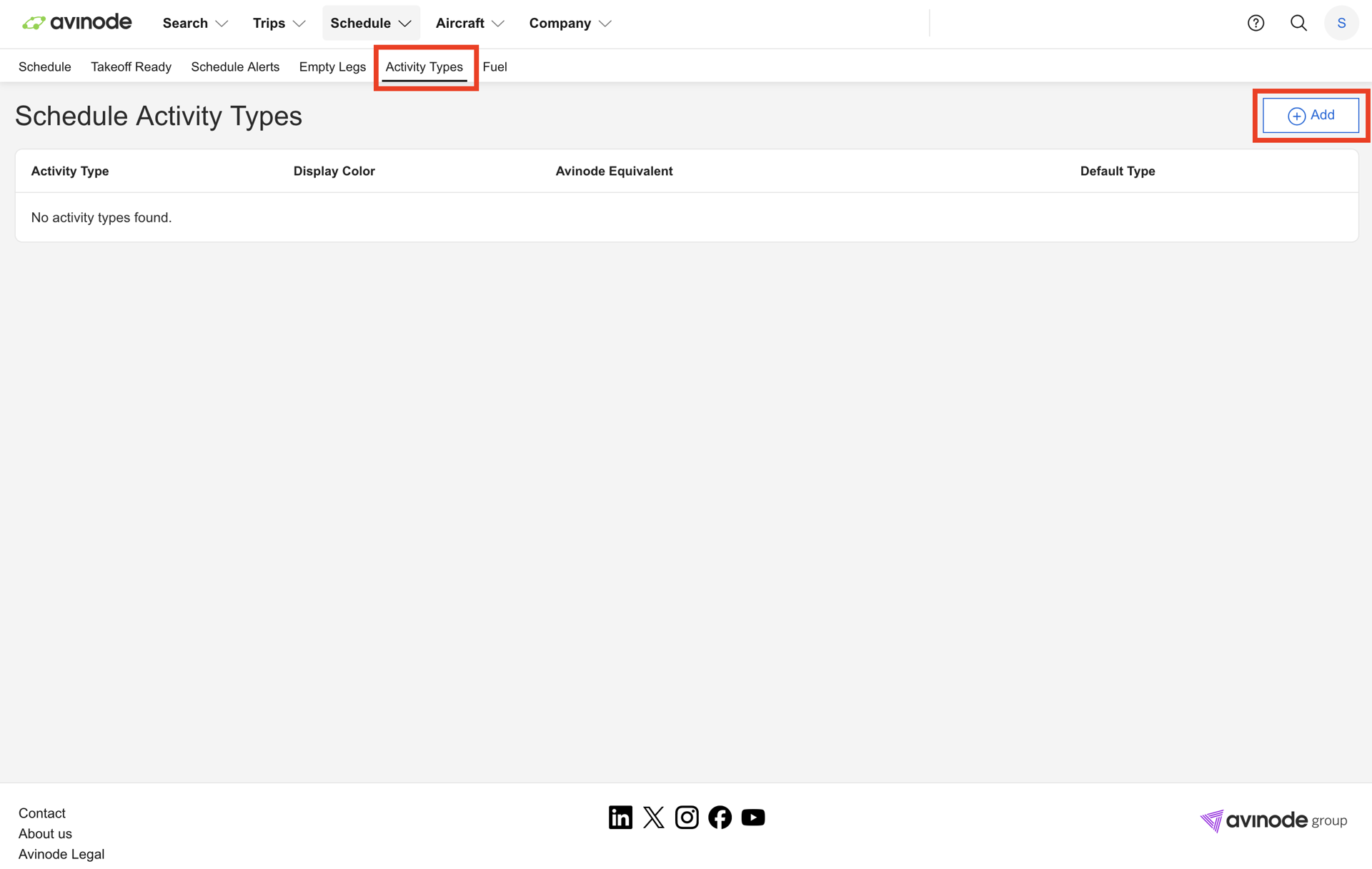Image resolution: width=1372 pixels, height=869 pixels.
Task: Click the Avinode Group footer logo
Action: [x=1273, y=820]
